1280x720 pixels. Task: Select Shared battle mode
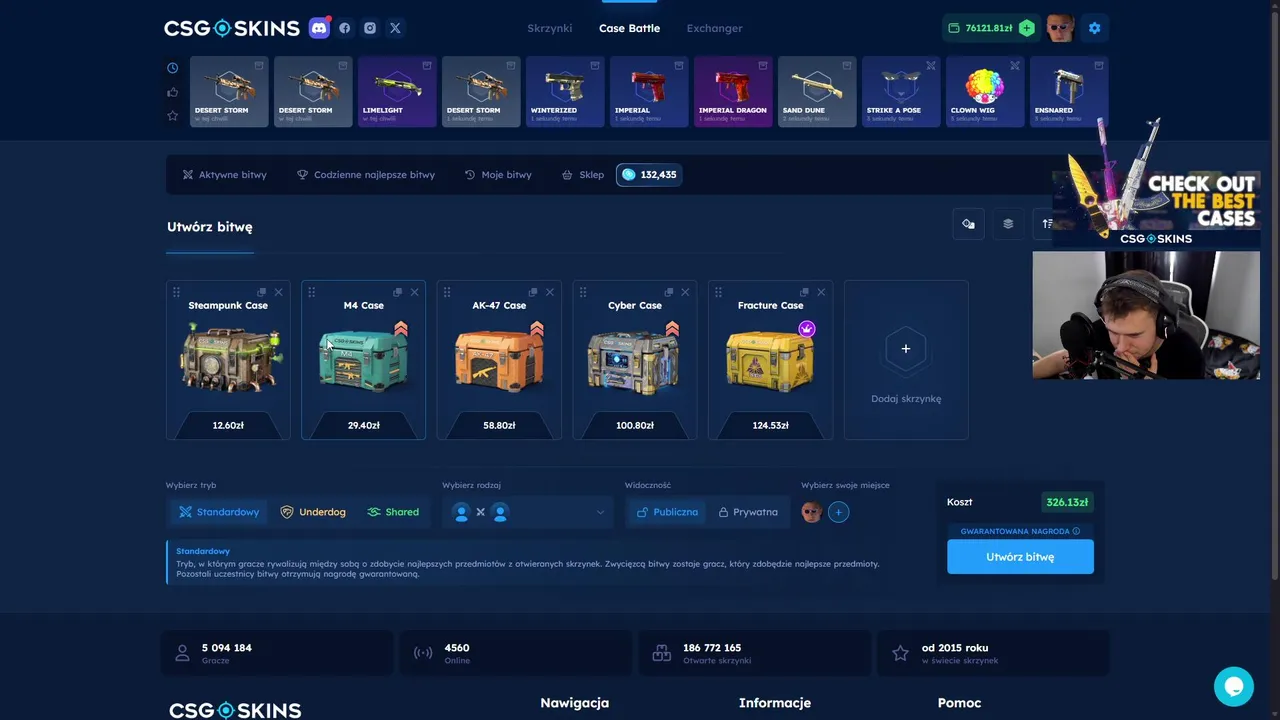pos(393,512)
